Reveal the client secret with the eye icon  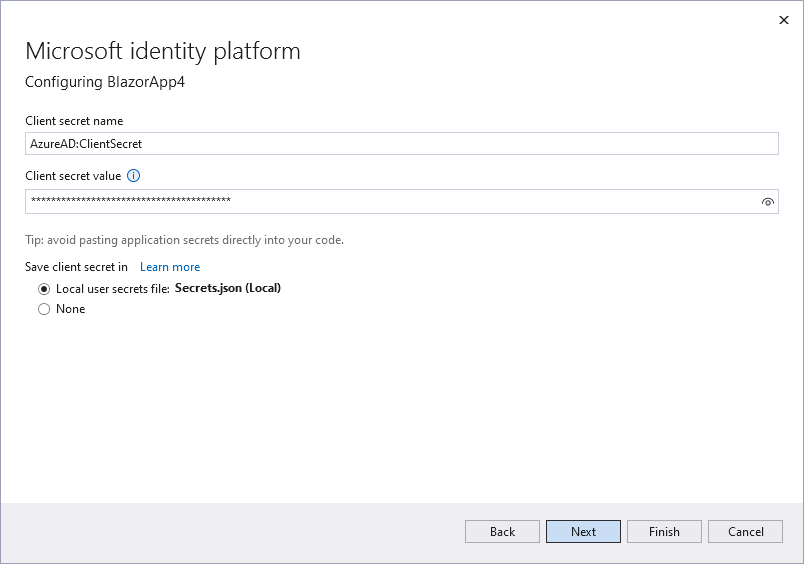[767, 202]
